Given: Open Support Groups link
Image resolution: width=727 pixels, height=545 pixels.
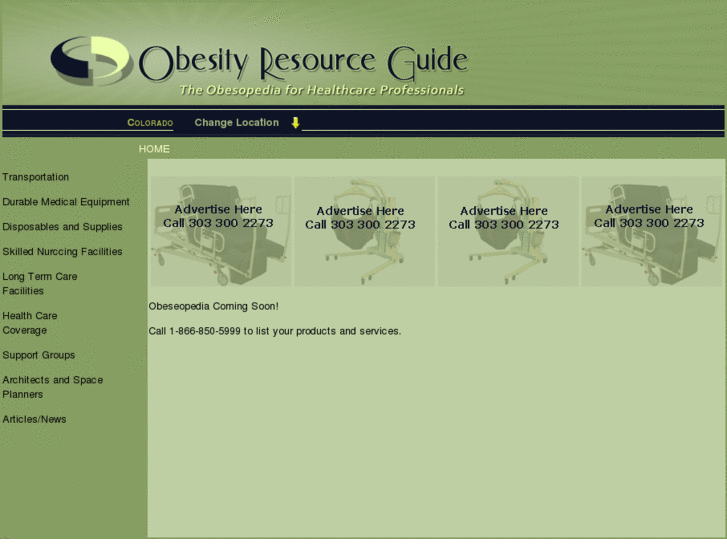Looking at the screenshot, I should pos(38,355).
